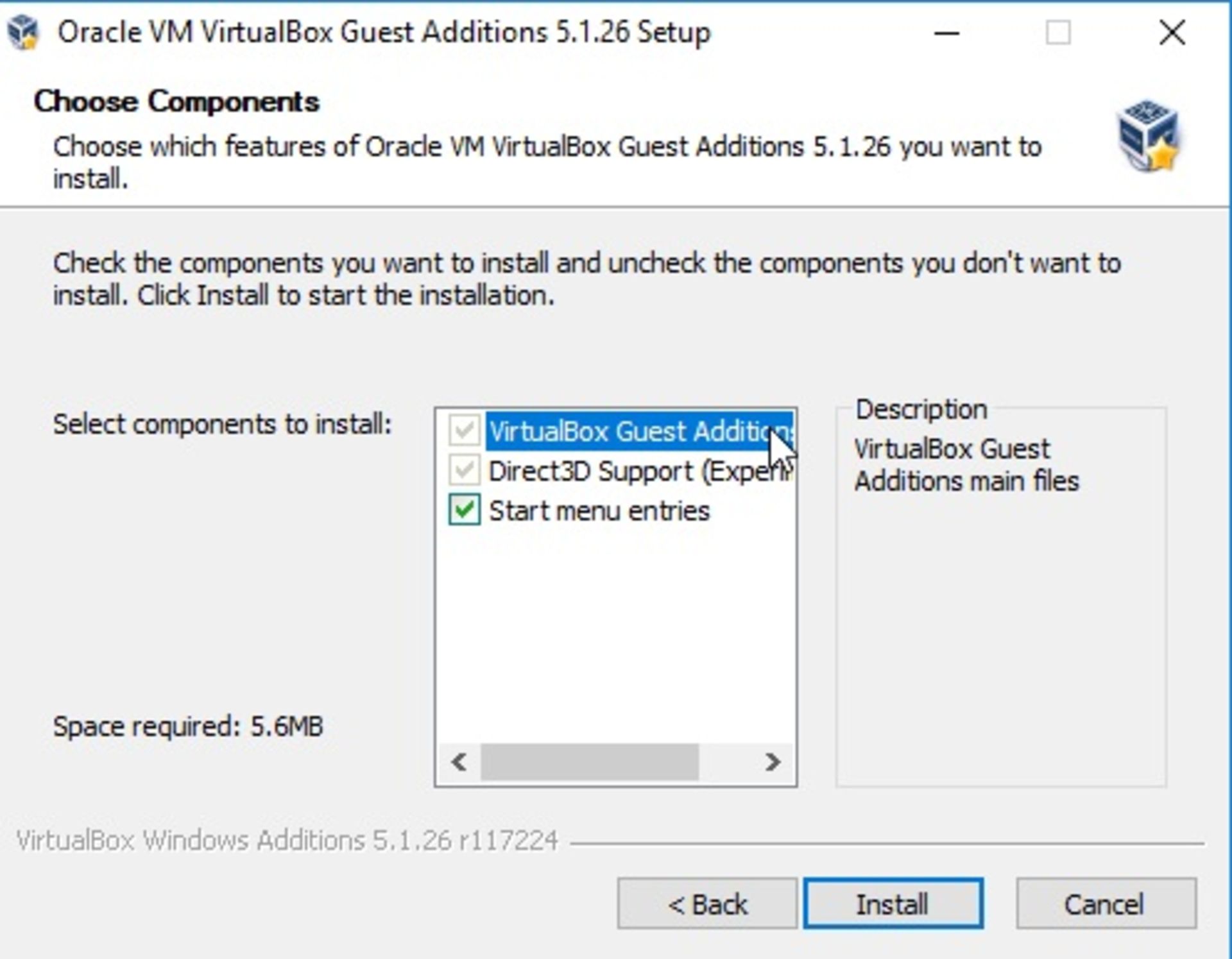Click the horizontal scrollbar thumb in the component list
This screenshot has width=1232, height=959.
point(589,762)
